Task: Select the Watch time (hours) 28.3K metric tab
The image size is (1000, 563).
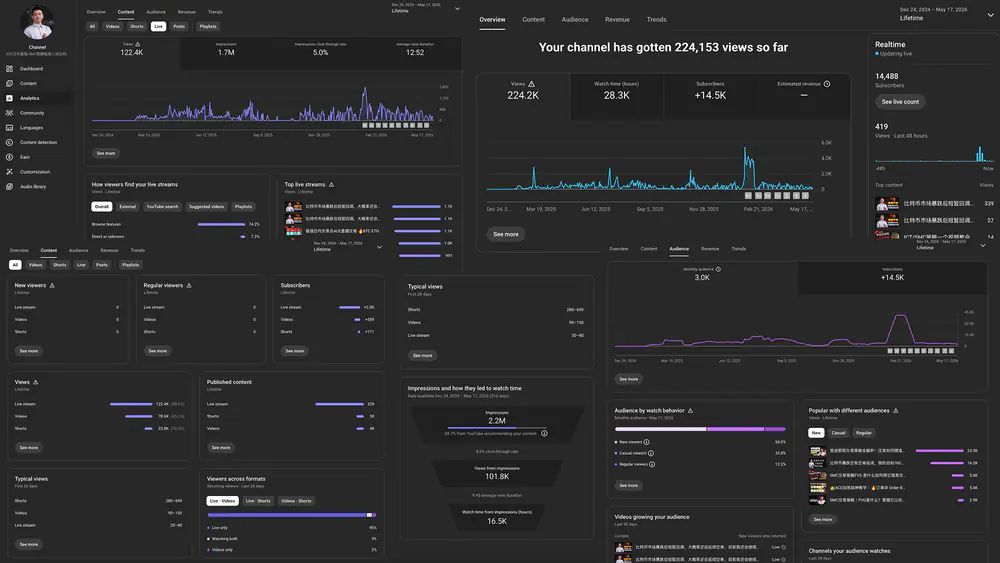Action: [617, 96]
